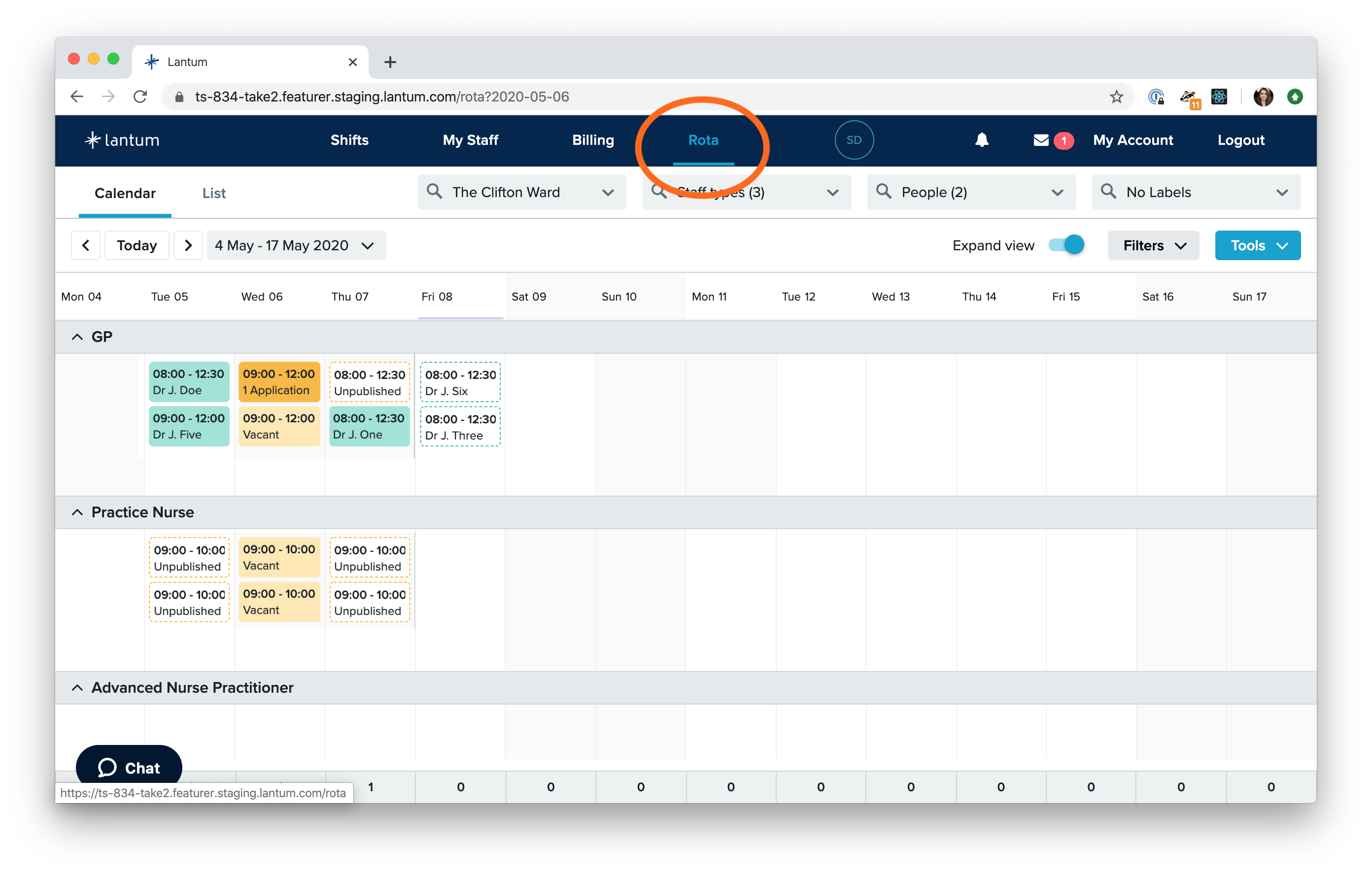Open My Staff page
This screenshot has height=876, width=1372.
tap(470, 140)
